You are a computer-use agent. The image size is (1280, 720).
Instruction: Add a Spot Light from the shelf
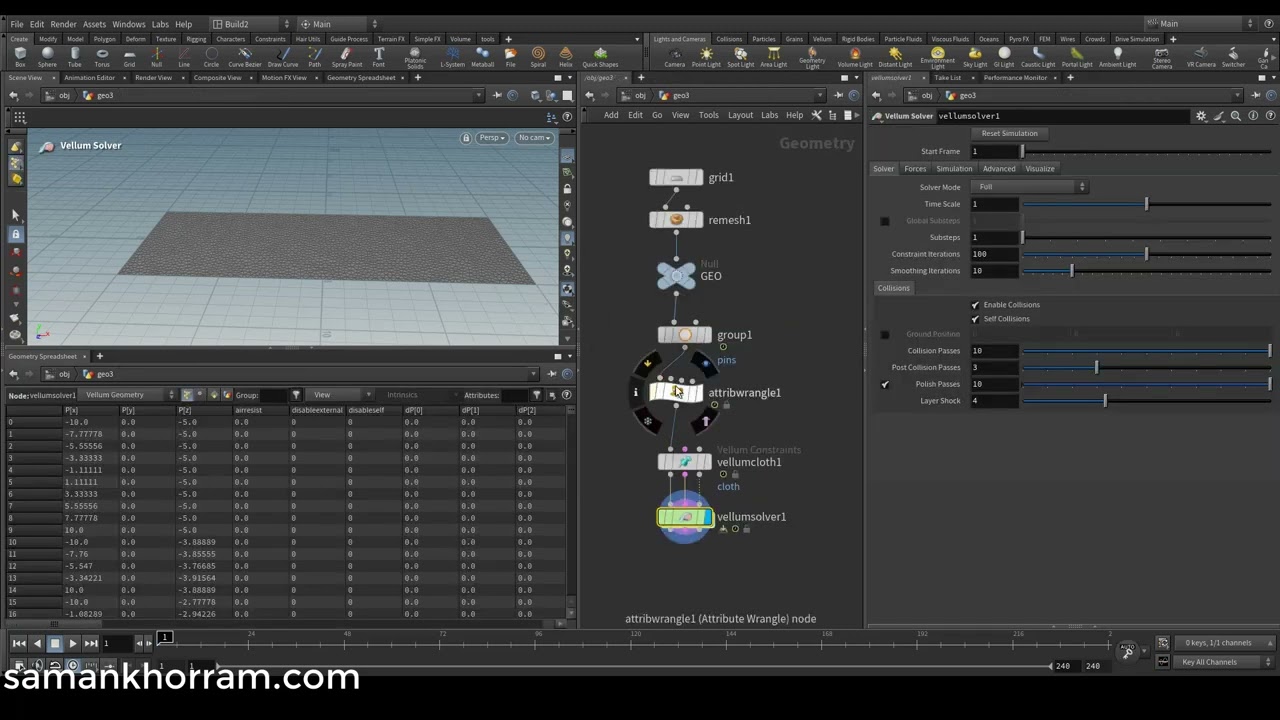click(740, 56)
